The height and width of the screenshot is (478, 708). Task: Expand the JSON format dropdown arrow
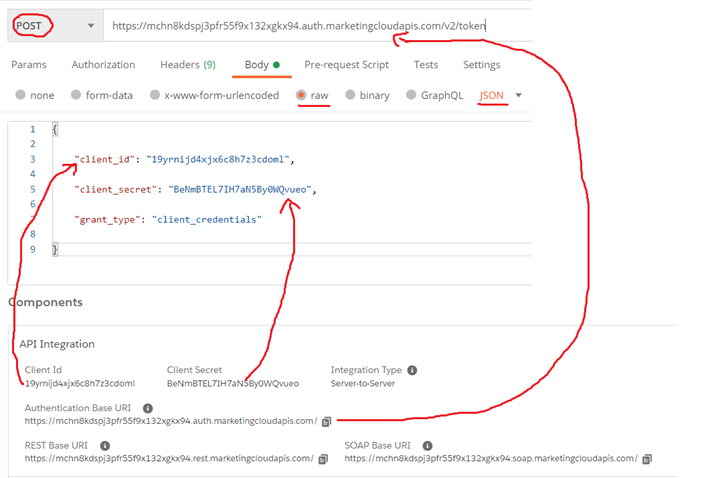click(518, 95)
